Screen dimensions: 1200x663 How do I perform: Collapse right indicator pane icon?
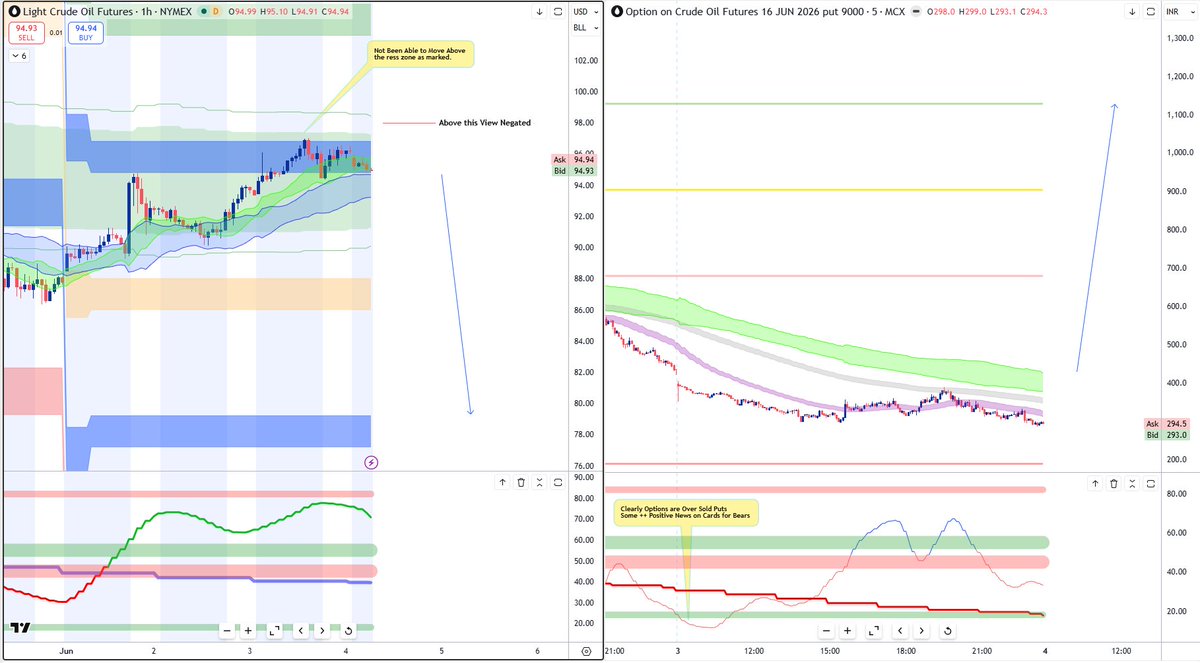pos(1132,483)
